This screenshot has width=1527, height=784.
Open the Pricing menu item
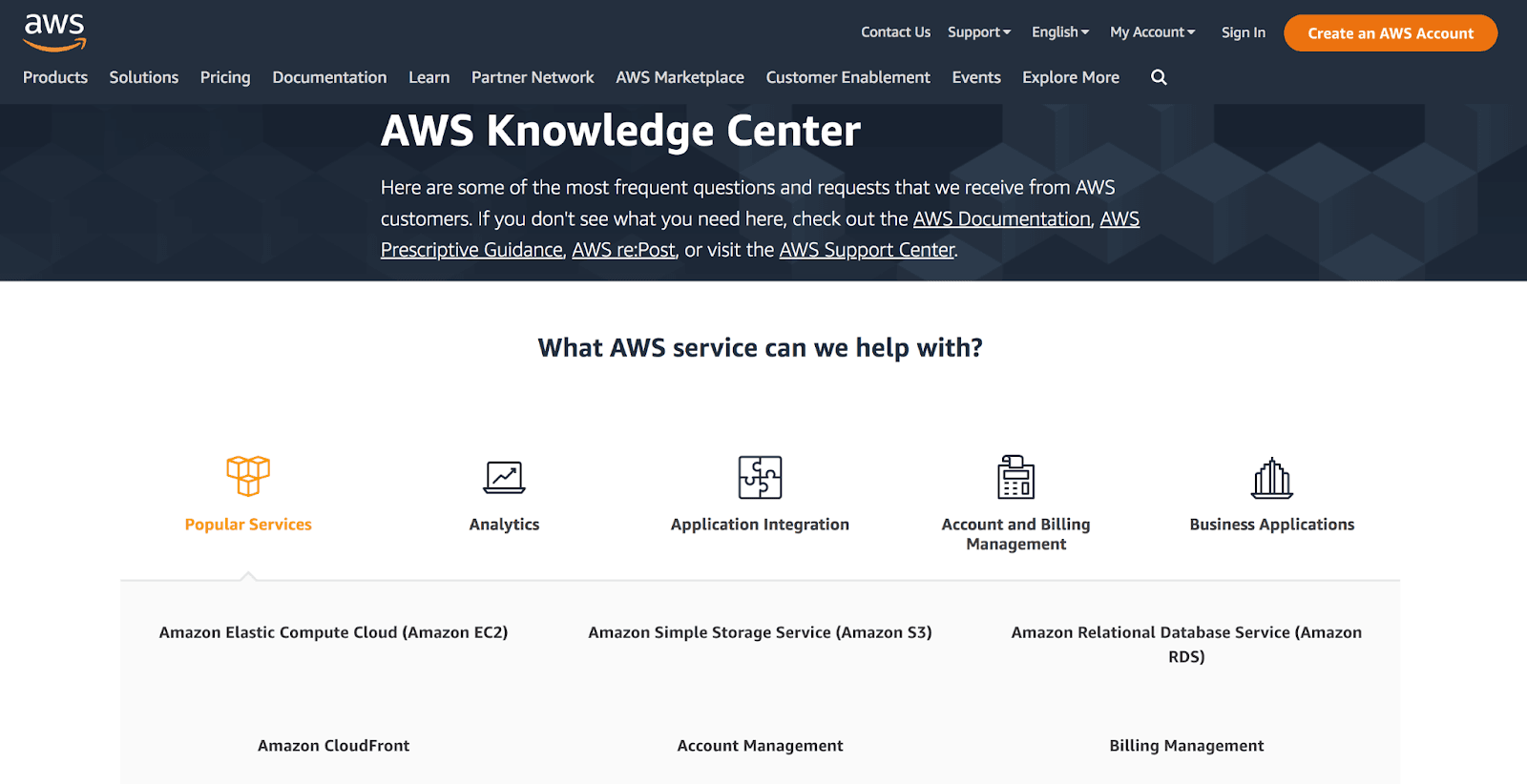pos(225,77)
